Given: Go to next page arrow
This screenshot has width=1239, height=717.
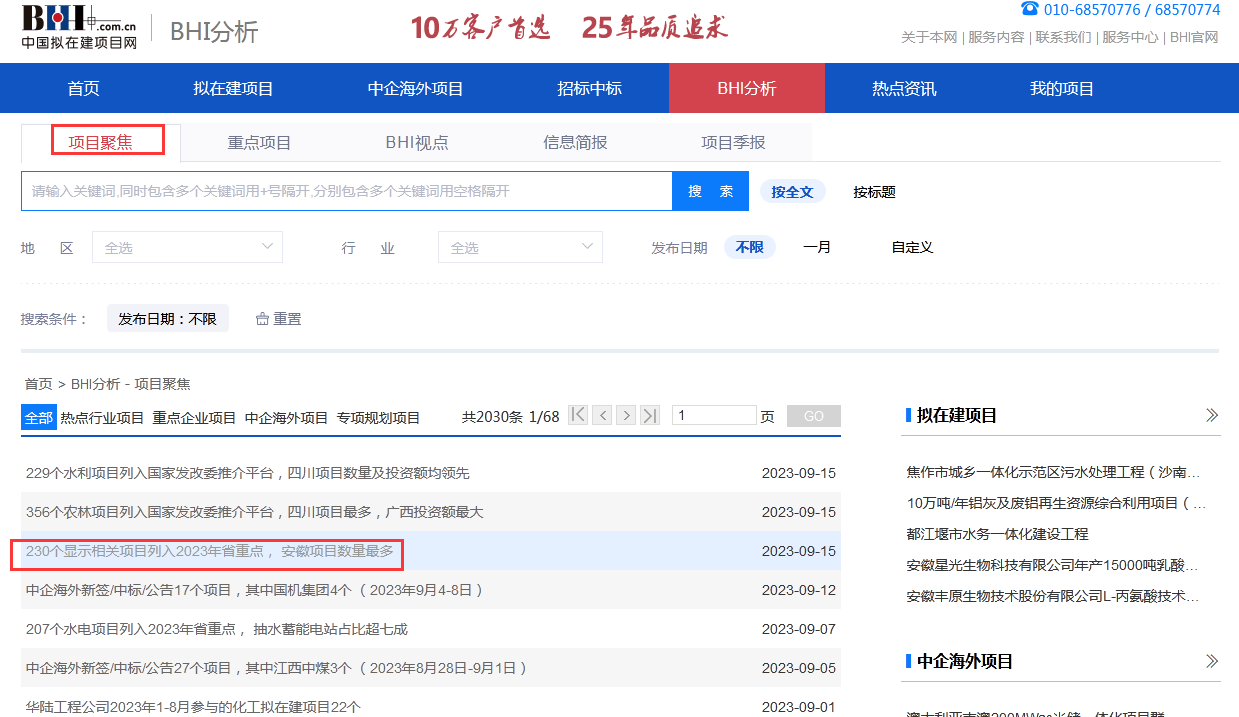Looking at the screenshot, I should [626, 416].
